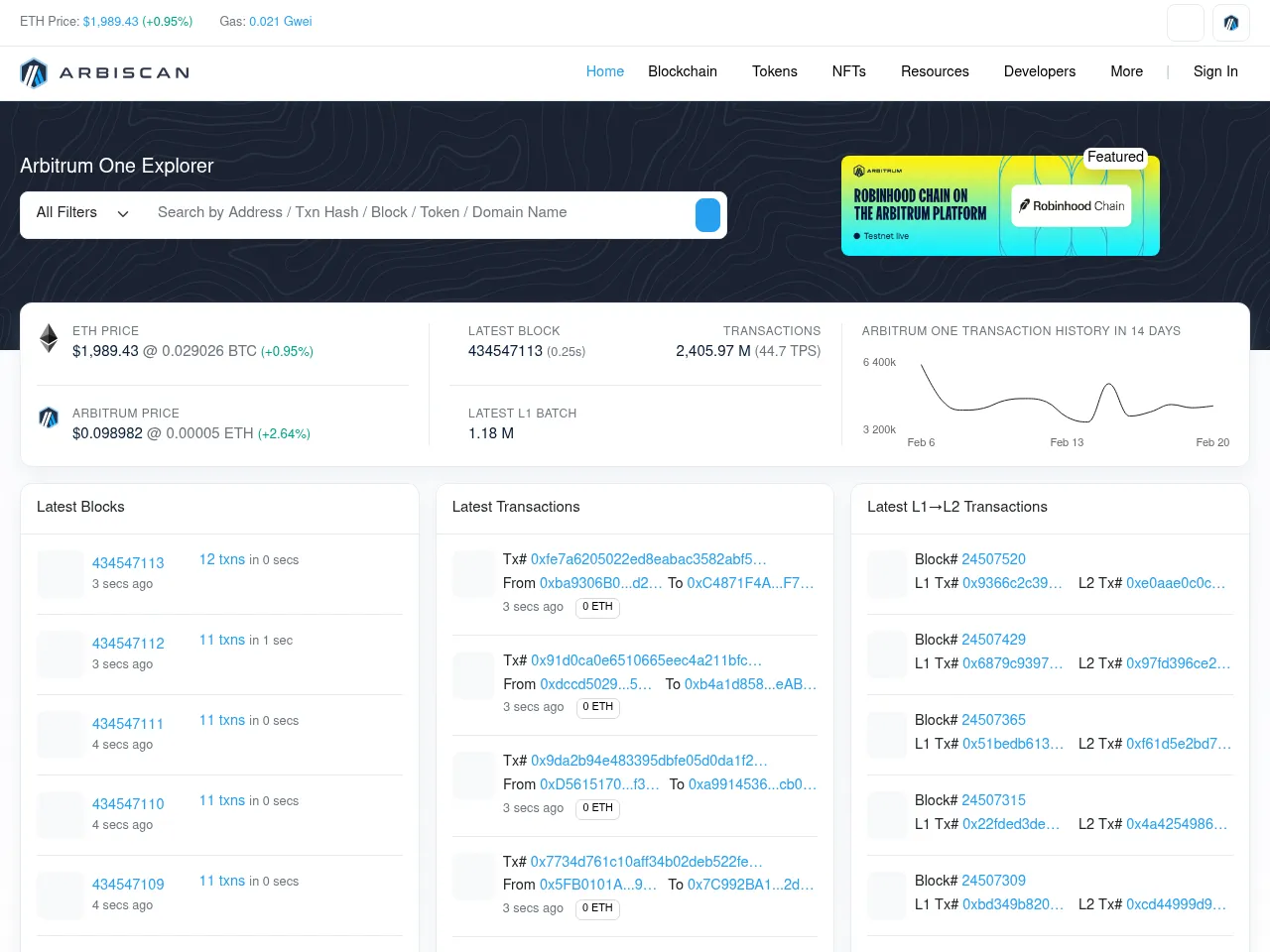Click the icon next to the first latest transaction
This screenshot has height=952, width=1270.
pos(473,573)
